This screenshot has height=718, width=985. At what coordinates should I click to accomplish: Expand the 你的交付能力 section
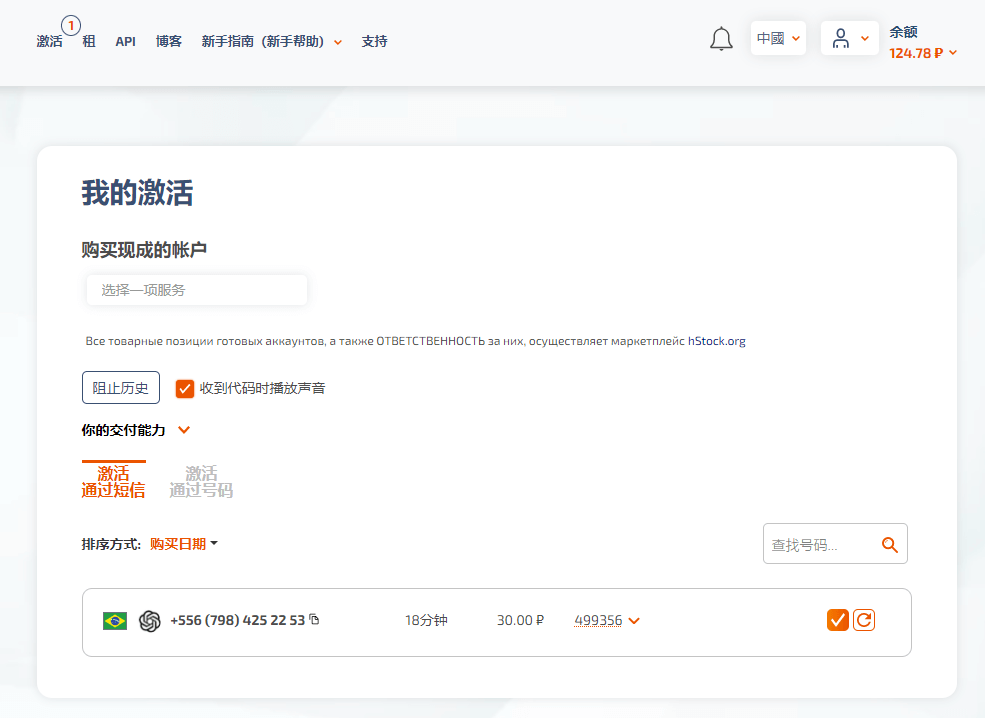[x=183, y=429]
